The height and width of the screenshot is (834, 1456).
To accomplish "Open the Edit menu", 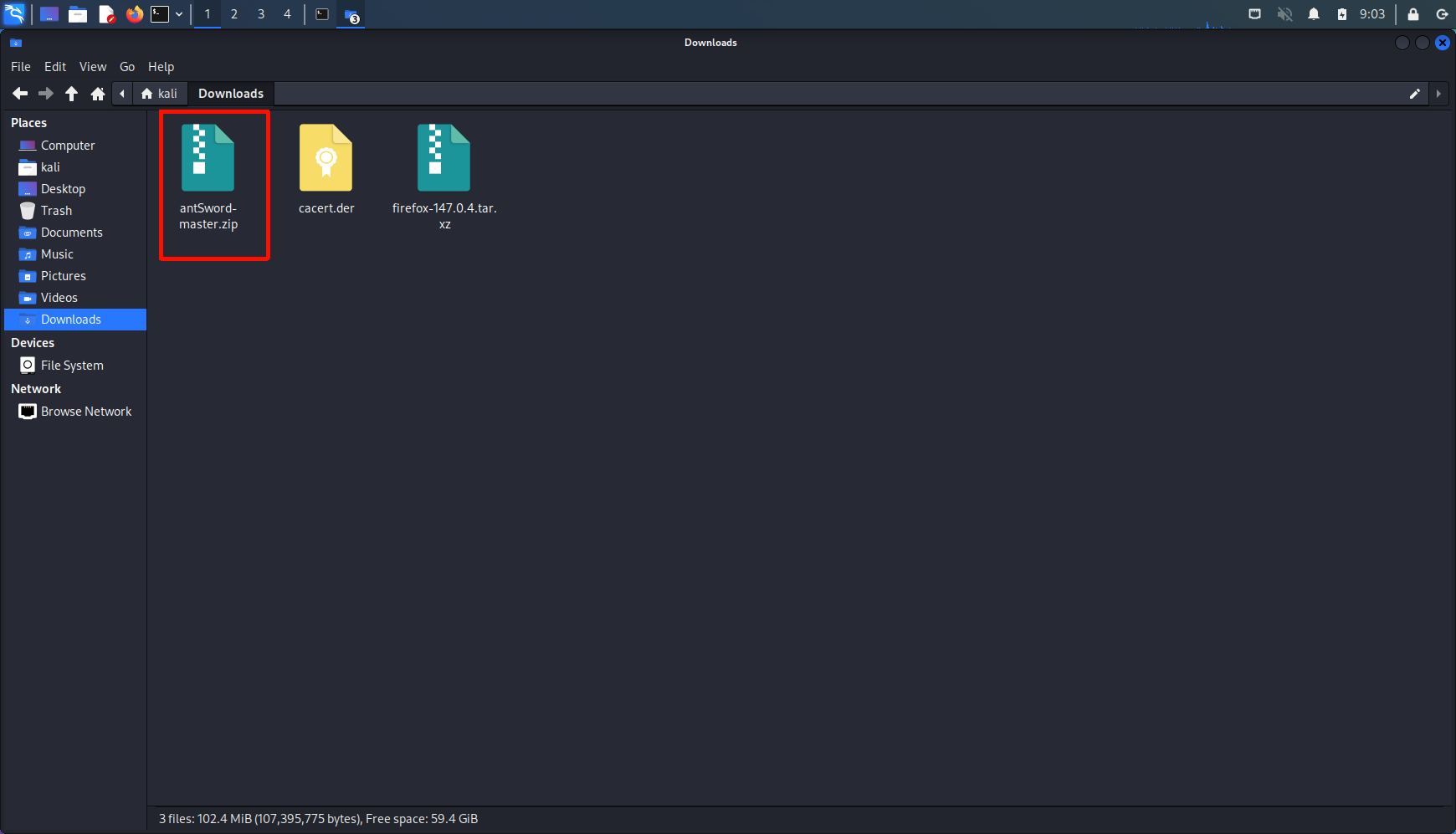I will click(55, 67).
